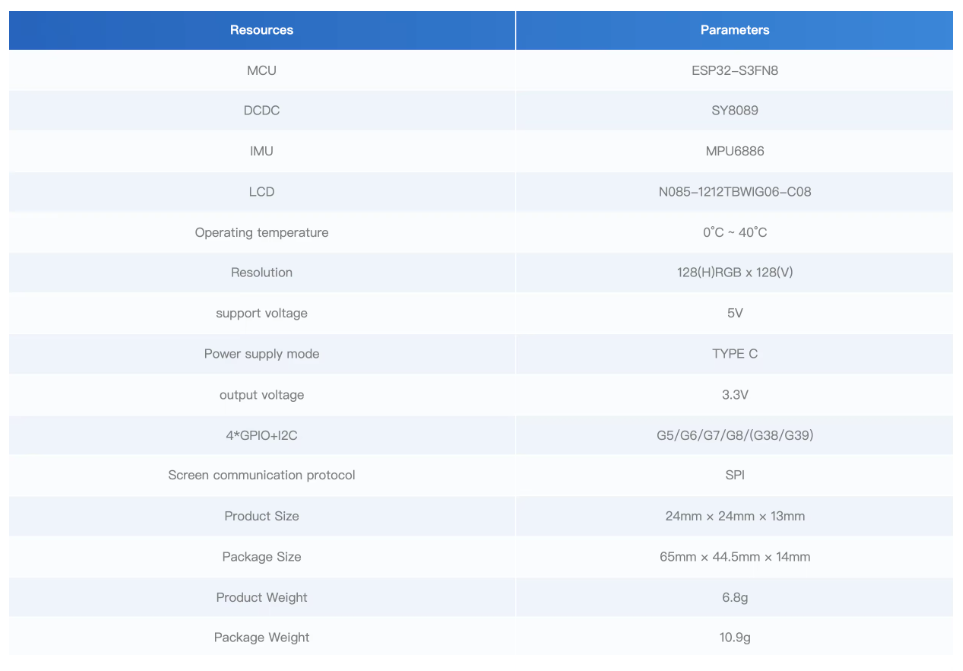This screenshot has height=671, width=963.
Task: Select the 65mm × 44.5mm × 14mm value
Action: [735, 557]
